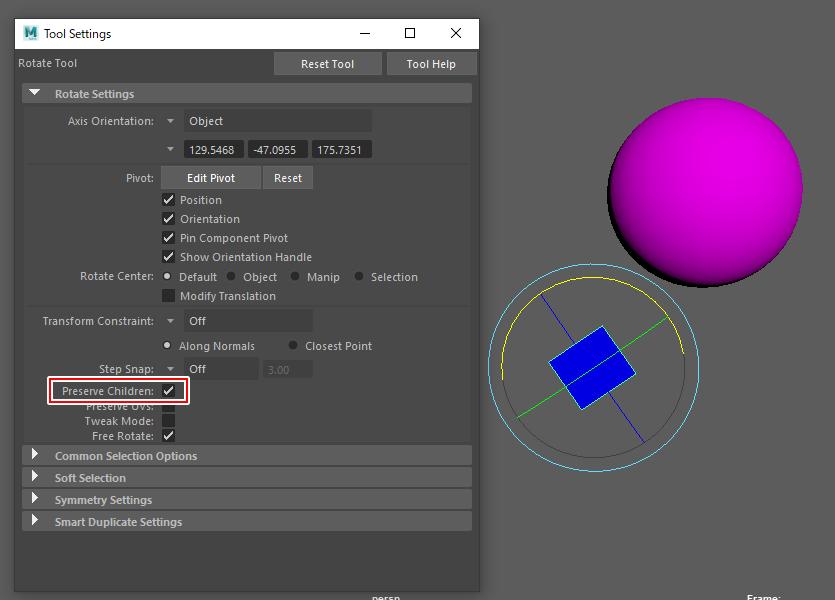Select the Manip rotate center radio button
Image resolution: width=835 pixels, height=600 pixels.
pyautogui.click(x=296, y=277)
